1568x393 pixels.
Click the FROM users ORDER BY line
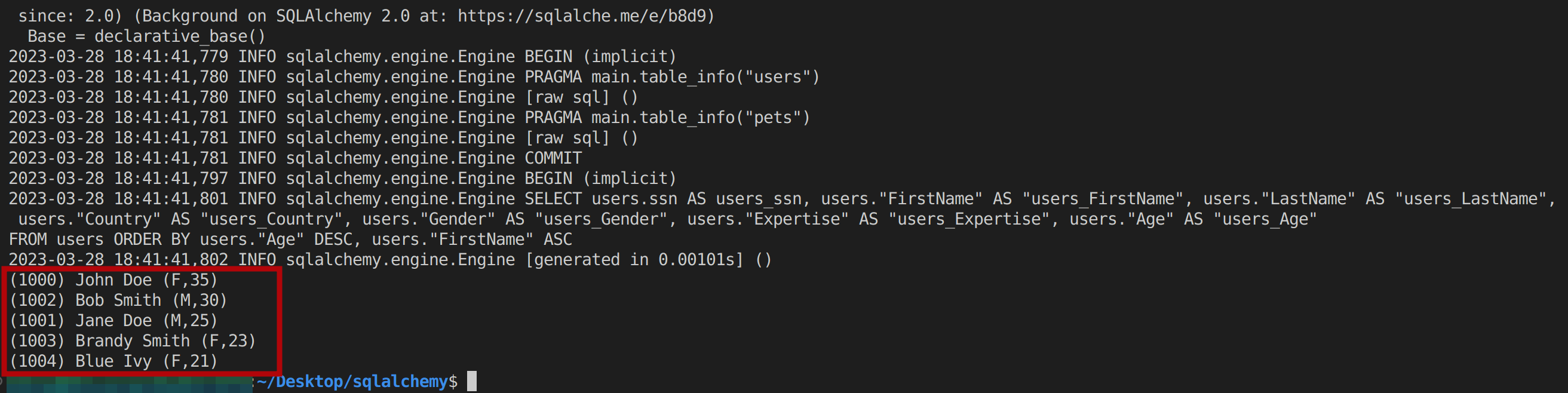pyautogui.click(x=290, y=240)
